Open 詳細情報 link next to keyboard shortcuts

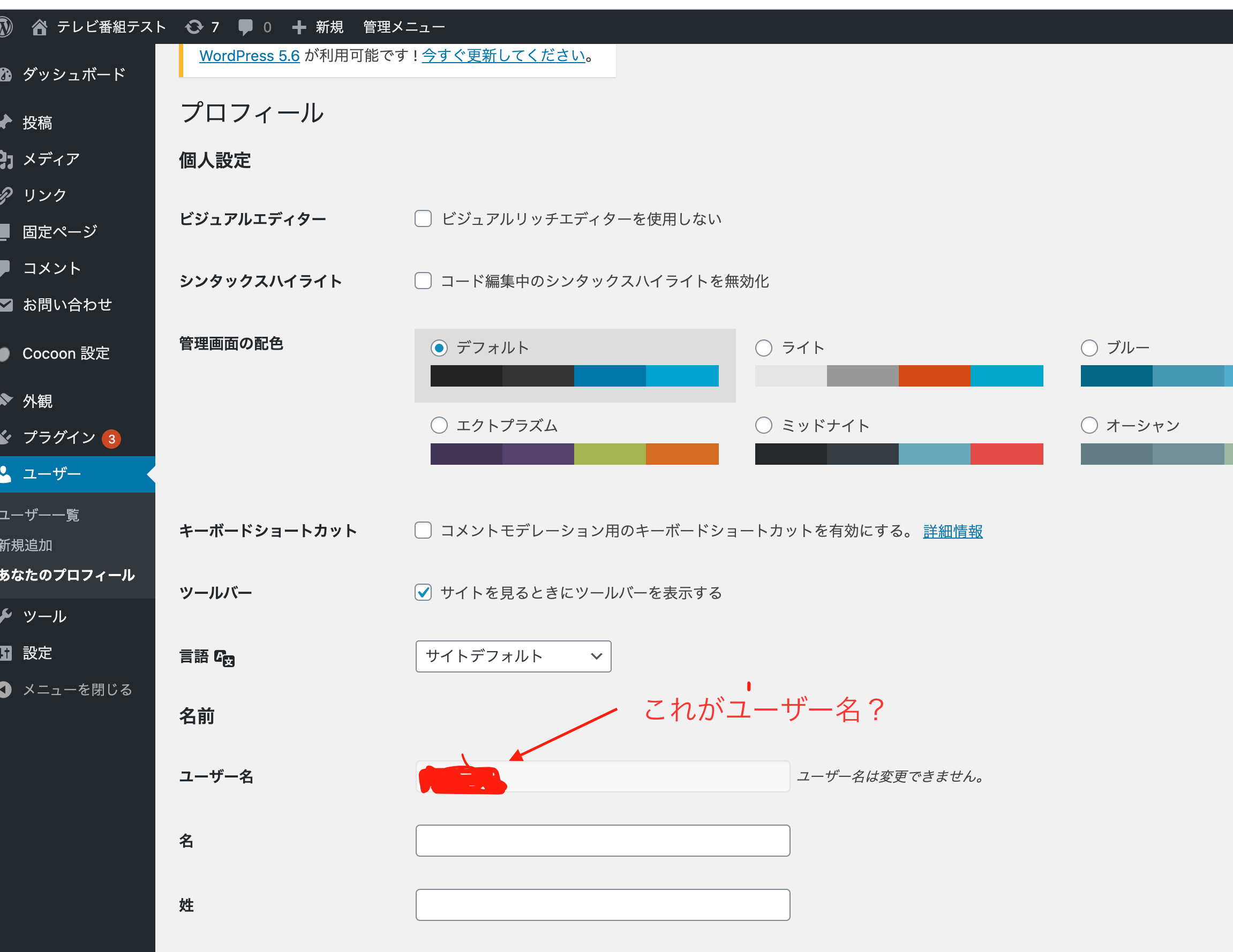tap(952, 531)
